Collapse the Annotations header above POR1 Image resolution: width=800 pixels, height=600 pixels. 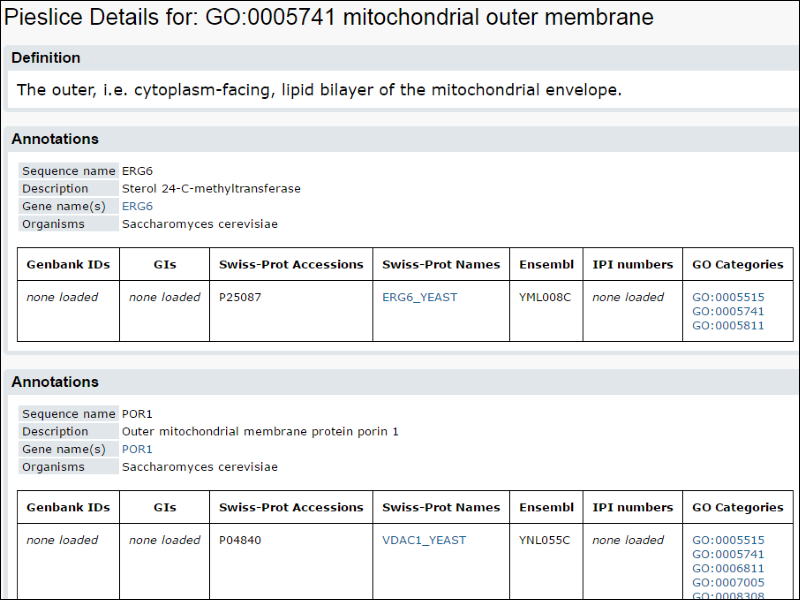coord(55,382)
